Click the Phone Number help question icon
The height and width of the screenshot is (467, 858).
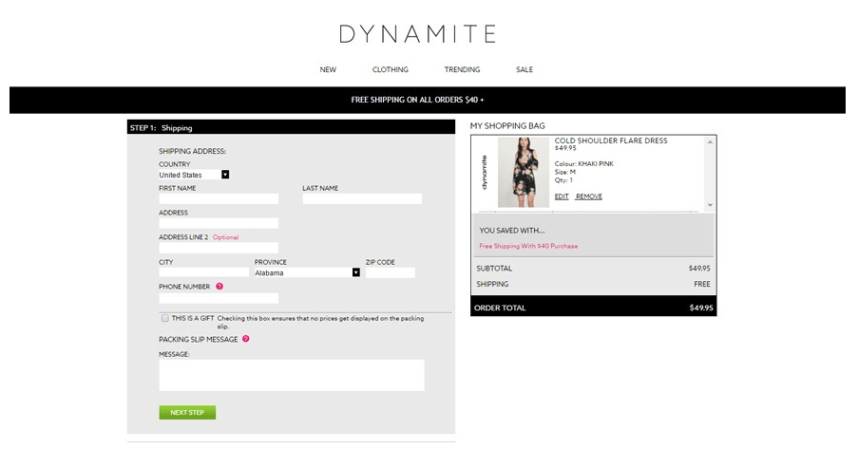(x=219, y=286)
